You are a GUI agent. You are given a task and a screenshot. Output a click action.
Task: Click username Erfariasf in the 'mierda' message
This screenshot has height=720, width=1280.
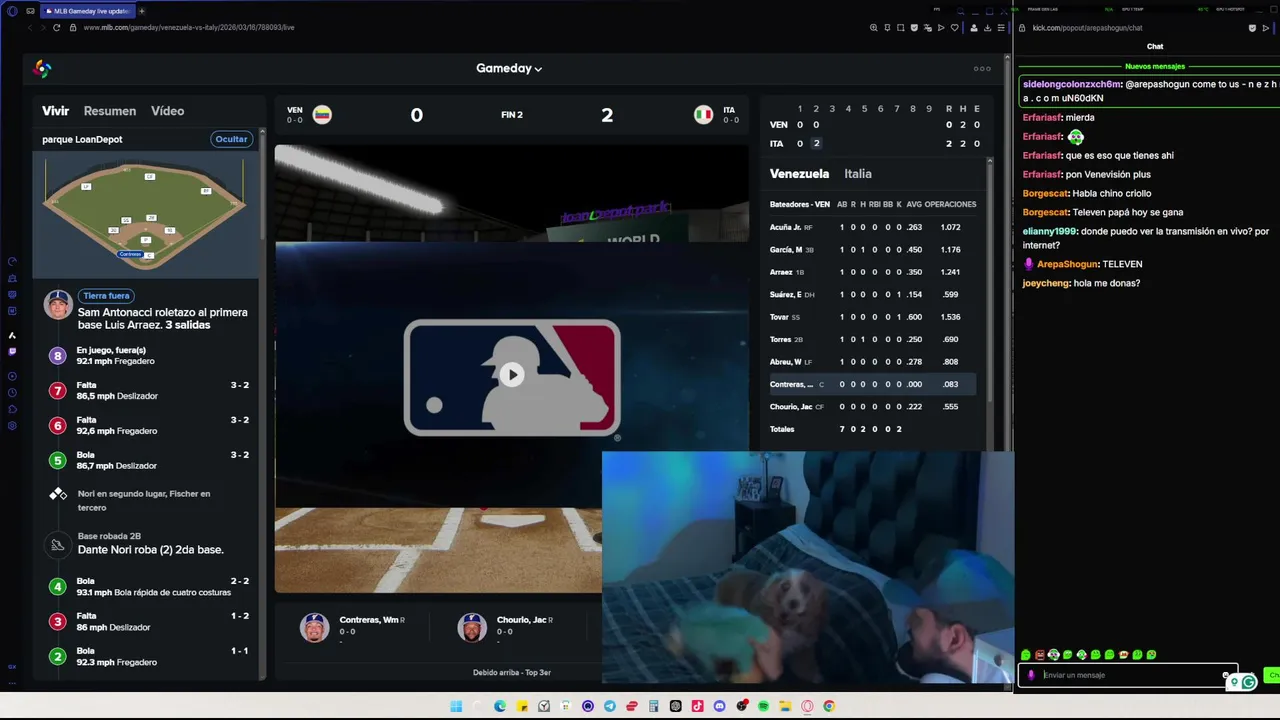click(x=1041, y=117)
